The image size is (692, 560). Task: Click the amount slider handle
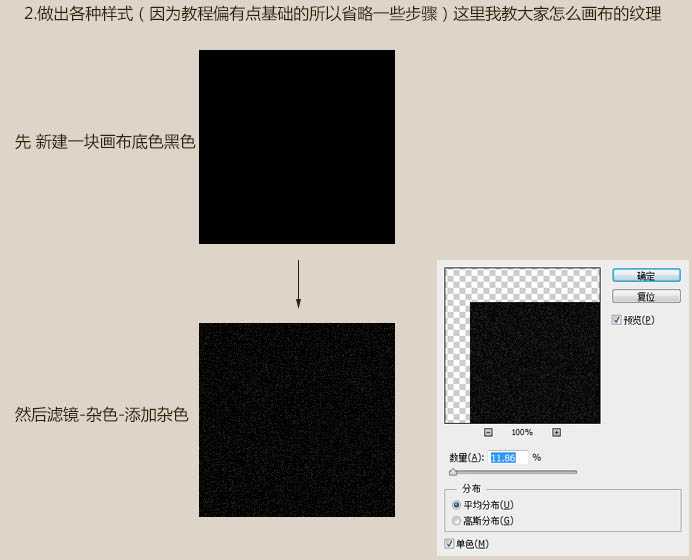point(453,472)
